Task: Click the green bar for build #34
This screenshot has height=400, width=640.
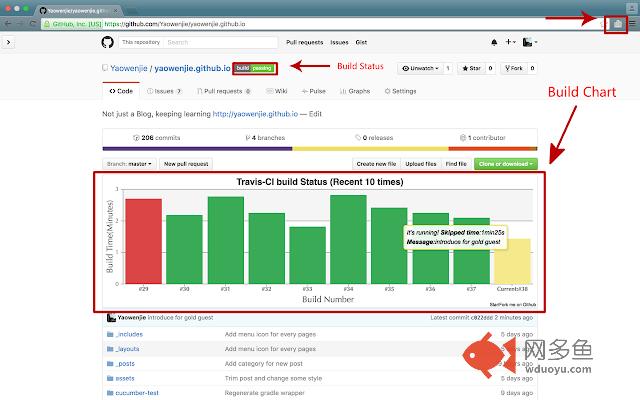Action: 348,239
